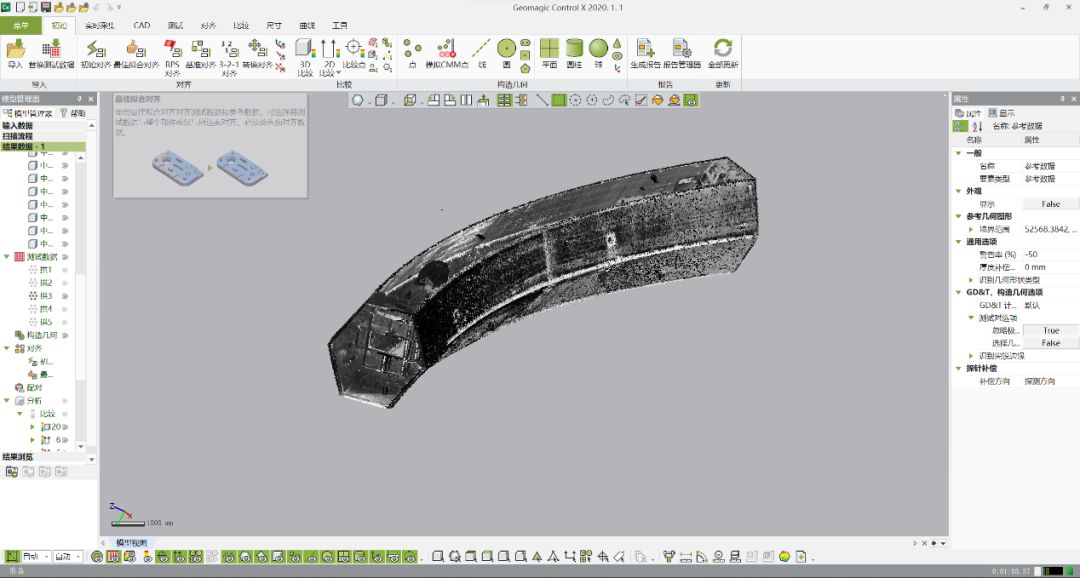Open the CAD ribbon tab
This screenshot has width=1080, height=578.
click(141, 25)
